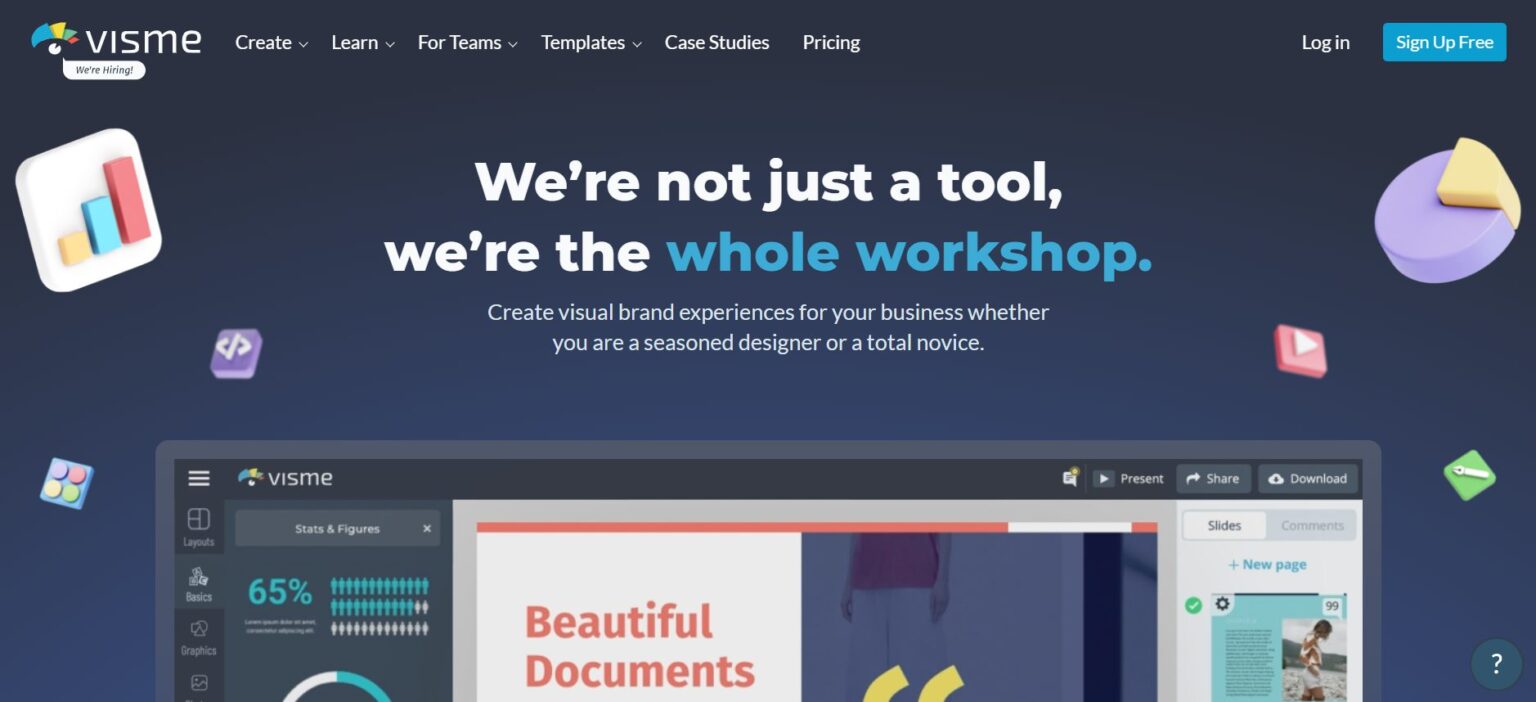Image resolution: width=1536 pixels, height=702 pixels.
Task: Open the Basics tools panel
Action: click(198, 581)
